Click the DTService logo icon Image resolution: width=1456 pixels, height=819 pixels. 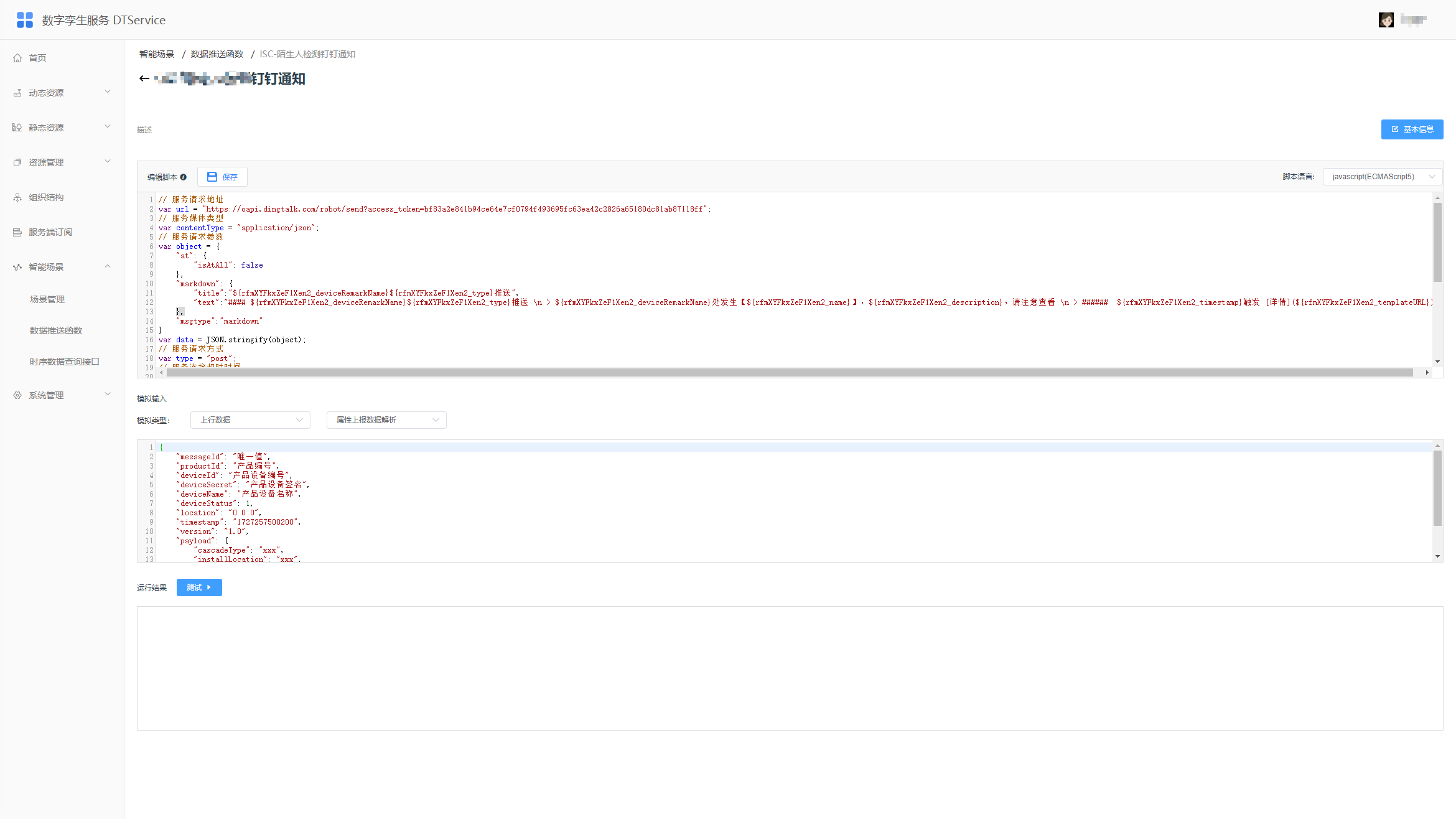[x=25, y=20]
